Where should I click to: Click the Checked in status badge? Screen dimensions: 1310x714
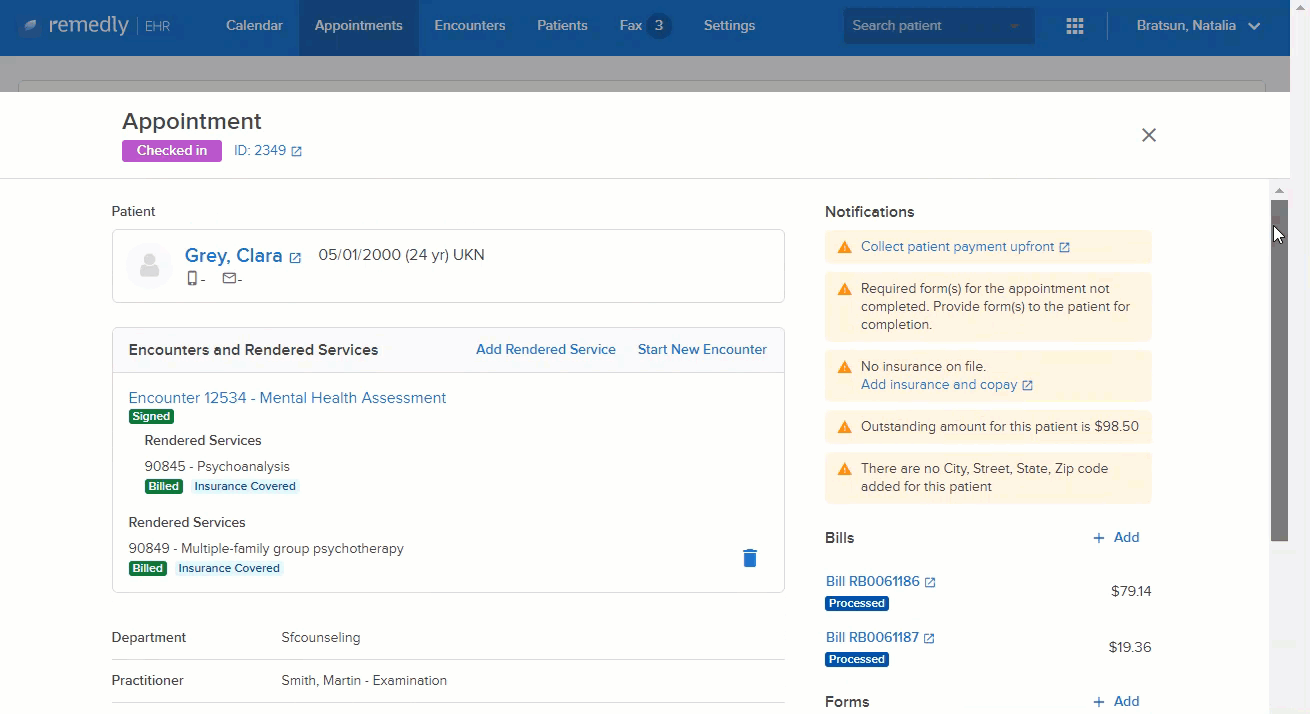[172, 151]
